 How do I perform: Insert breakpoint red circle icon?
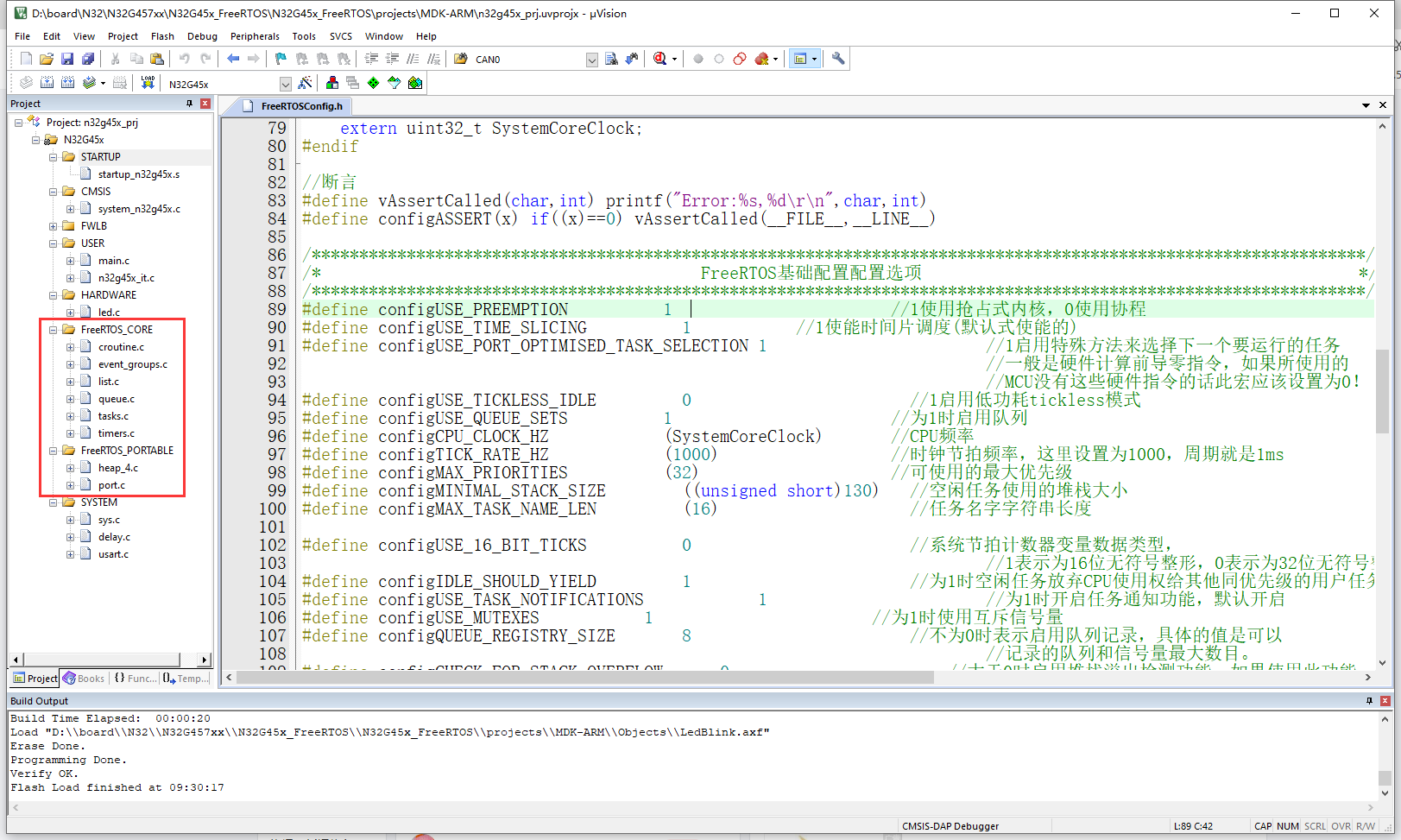click(698, 59)
